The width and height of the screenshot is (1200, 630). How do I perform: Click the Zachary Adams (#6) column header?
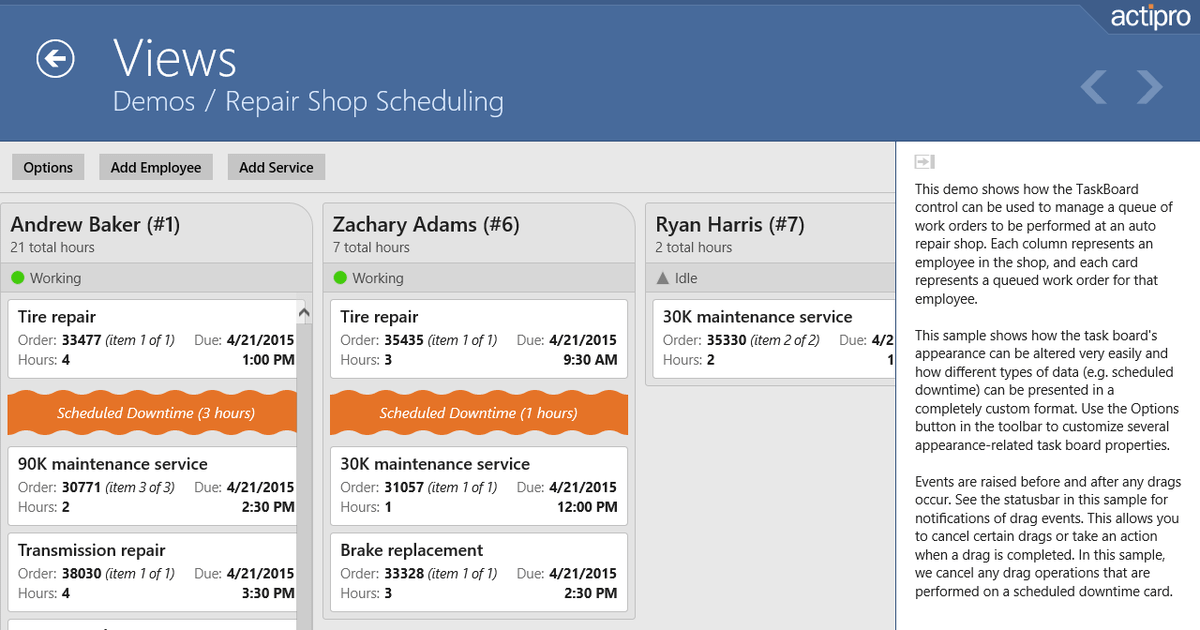click(425, 225)
